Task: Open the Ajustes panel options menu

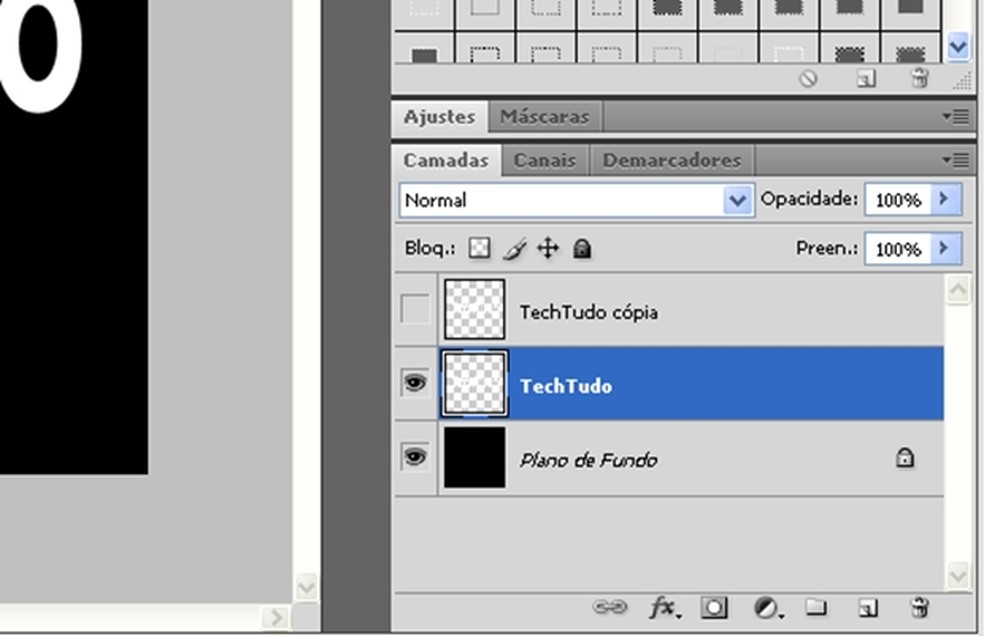Action: coord(956,117)
